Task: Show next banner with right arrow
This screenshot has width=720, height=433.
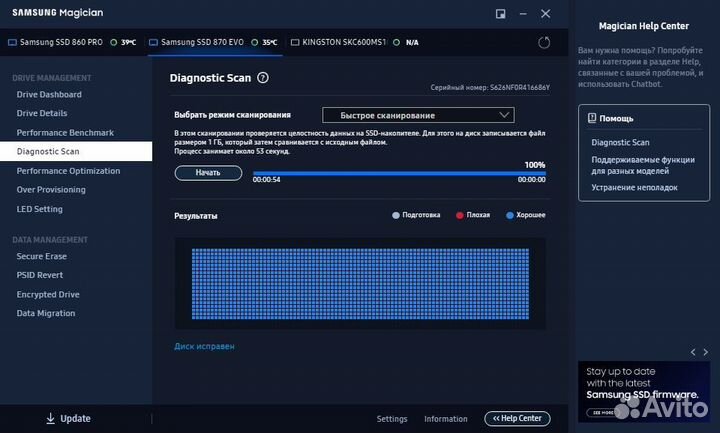Action: point(706,352)
